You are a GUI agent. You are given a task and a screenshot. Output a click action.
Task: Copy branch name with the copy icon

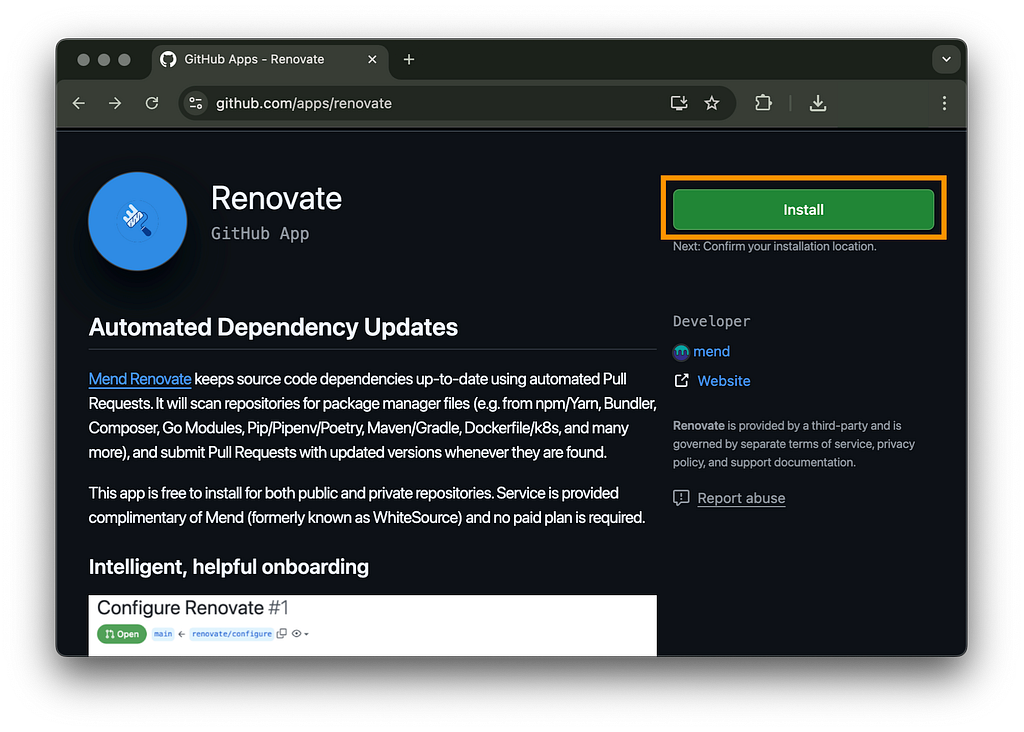[282, 633]
